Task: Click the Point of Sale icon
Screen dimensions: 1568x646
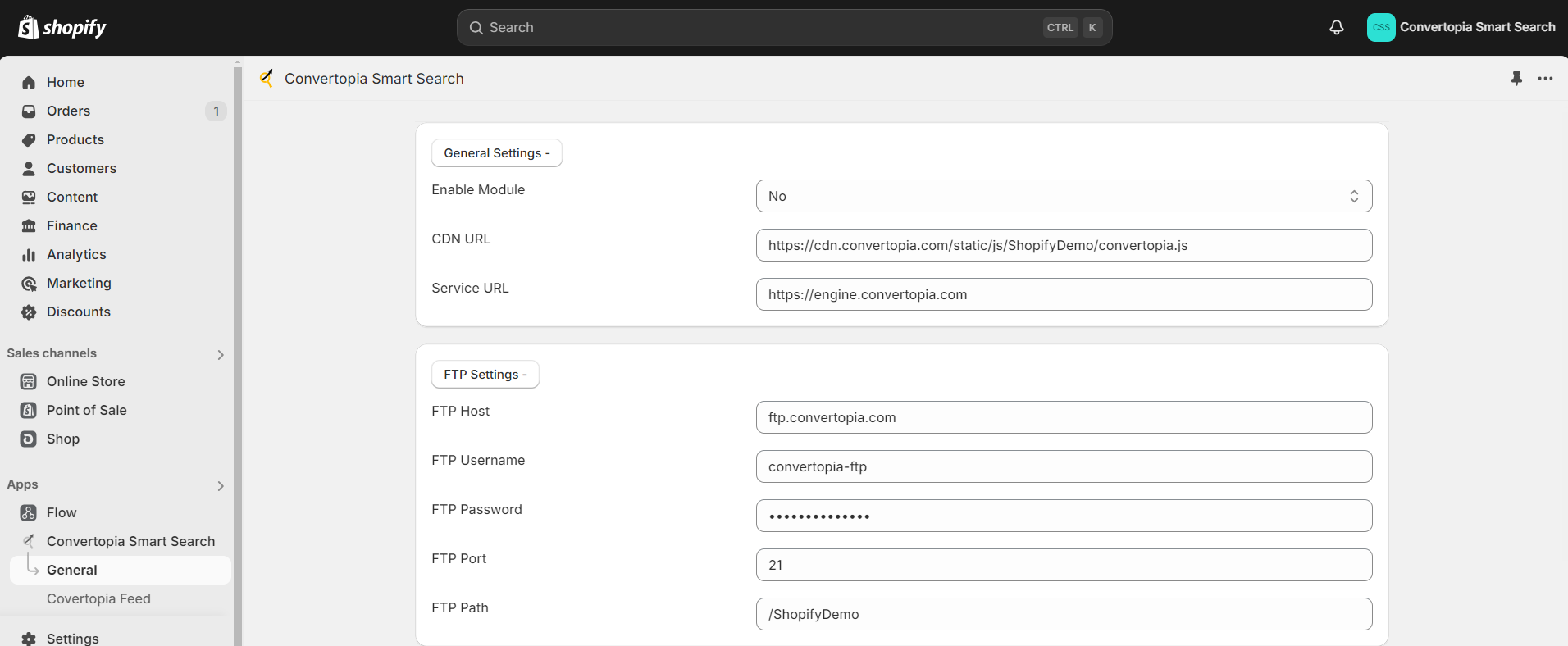Action: tap(29, 410)
